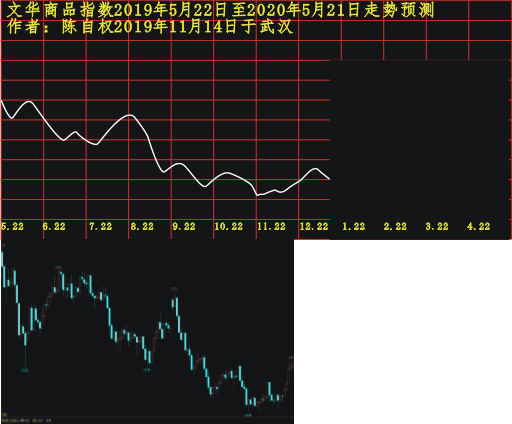Viewport: 512px width, 424px height.
Task: Click the title line 文华商品指数 forecast heading
Action: (x=220, y=10)
